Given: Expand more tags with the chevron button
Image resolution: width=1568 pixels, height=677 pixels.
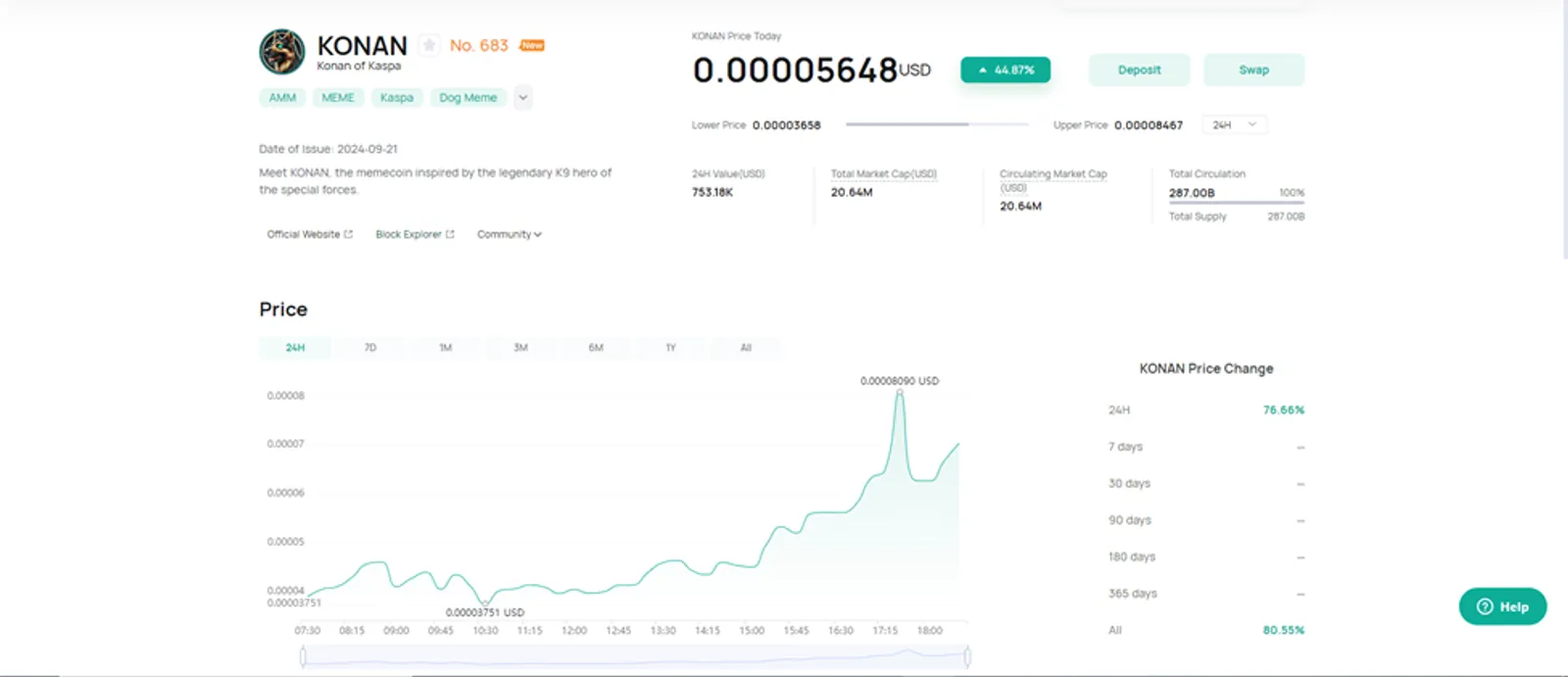Looking at the screenshot, I should [523, 98].
